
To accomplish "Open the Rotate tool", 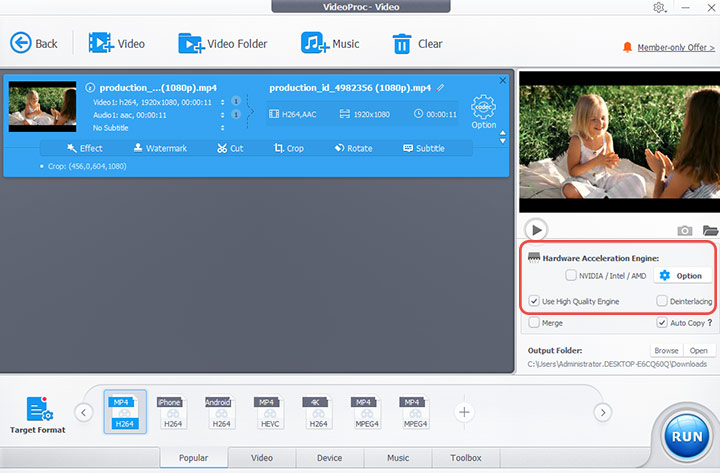I will click(x=354, y=148).
